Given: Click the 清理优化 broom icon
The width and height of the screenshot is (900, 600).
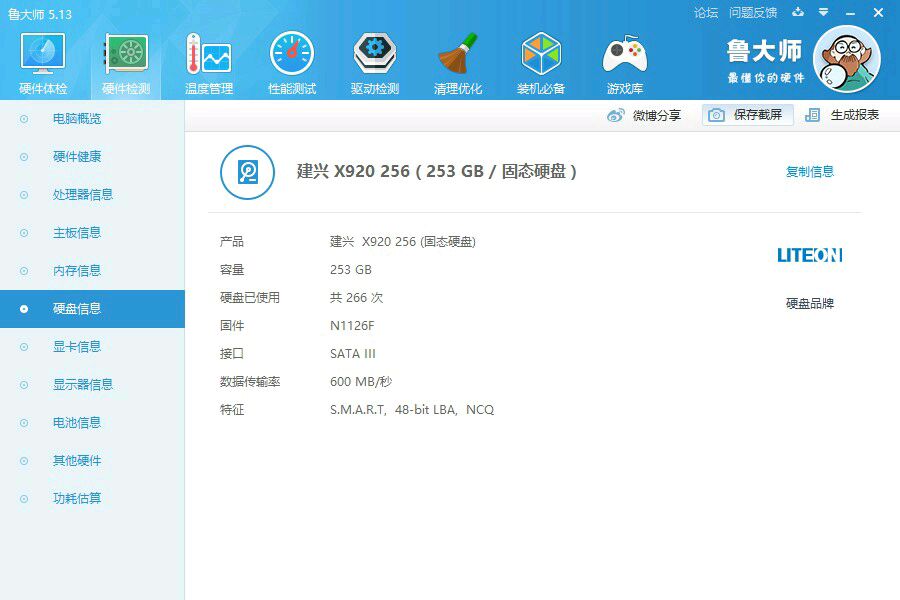Looking at the screenshot, I should tap(457, 54).
